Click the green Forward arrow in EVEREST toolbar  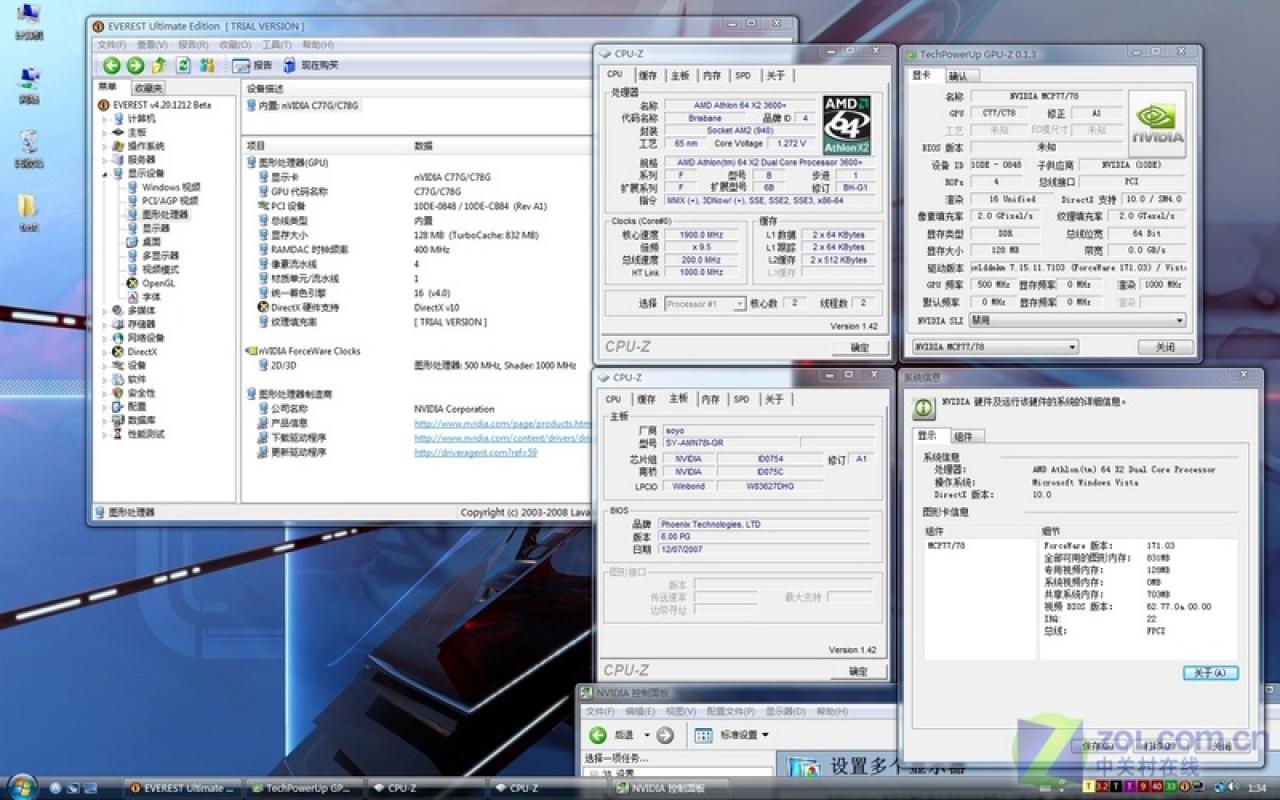[x=135, y=65]
